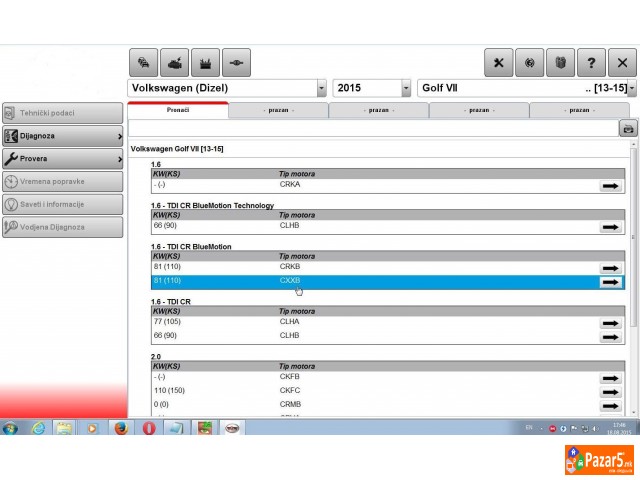Expand the Provera submenu arrow
This screenshot has height=480, width=640.
coord(120,159)
